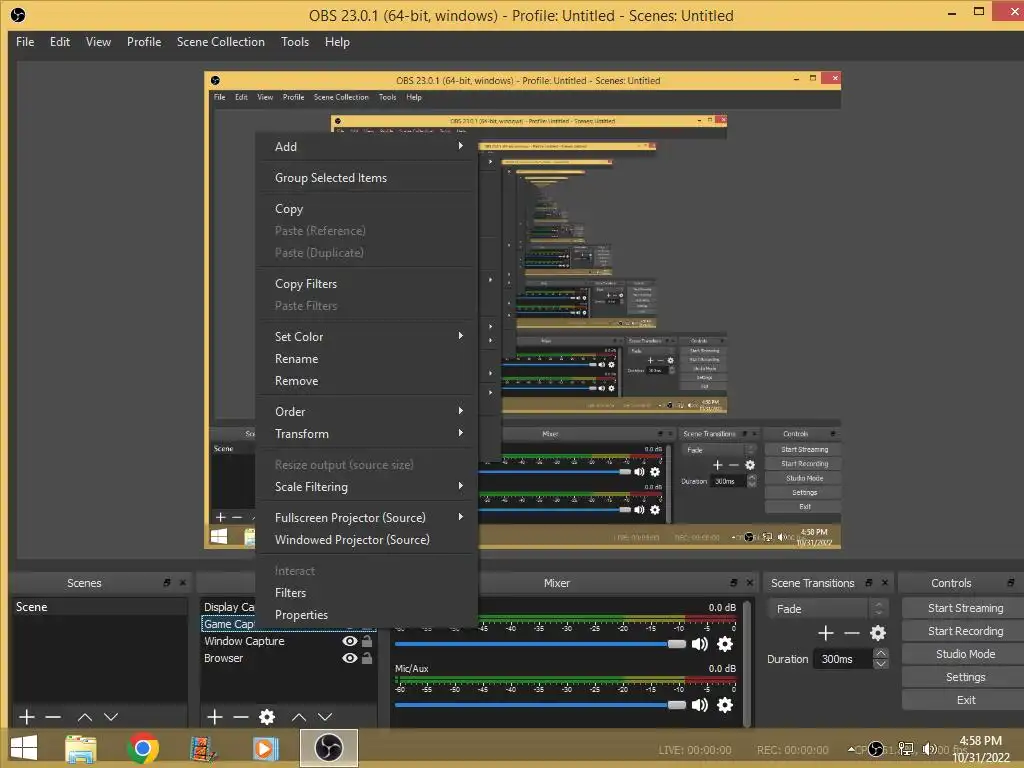Click the Start Streaming button

pyautogui.click(x=965, y=608)
